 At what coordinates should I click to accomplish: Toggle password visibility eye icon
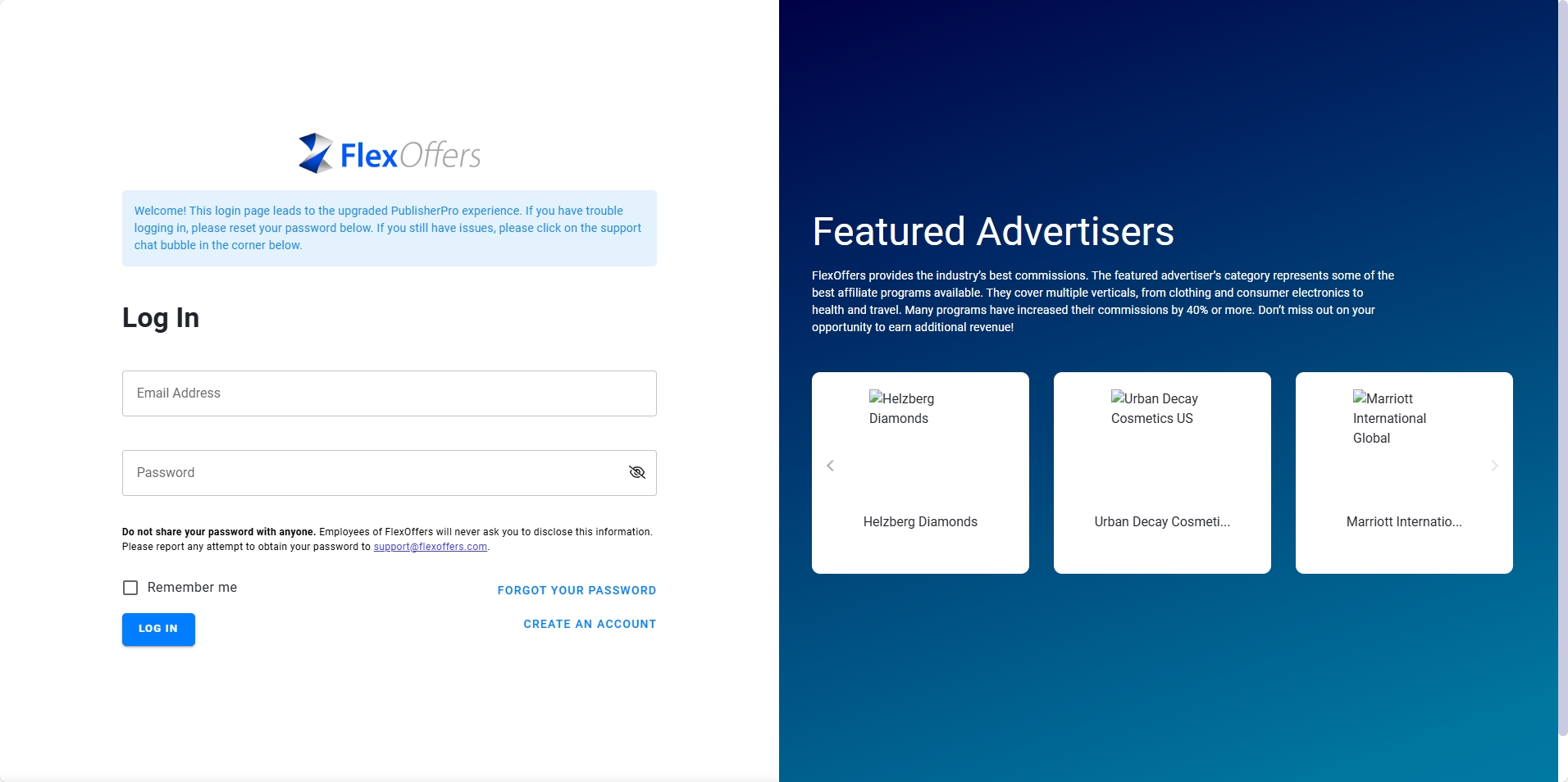point(637,472)
